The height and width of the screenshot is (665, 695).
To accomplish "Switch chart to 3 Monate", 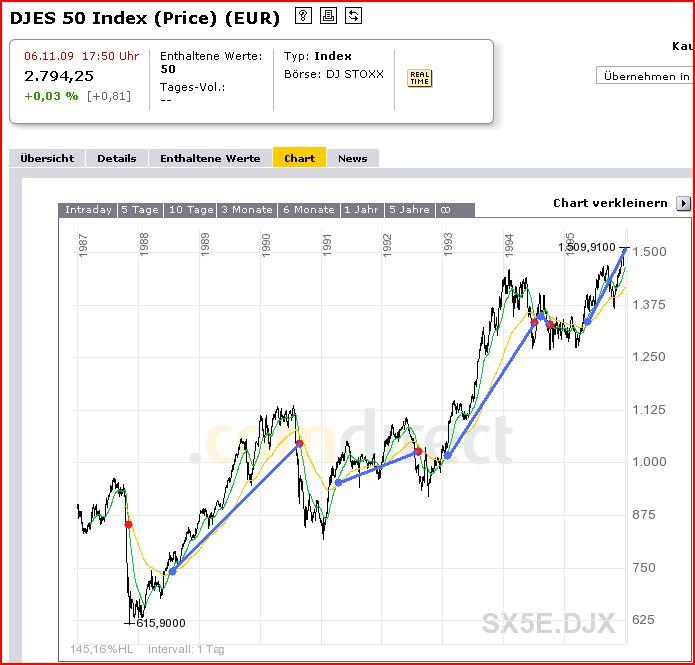I will 247,210.
